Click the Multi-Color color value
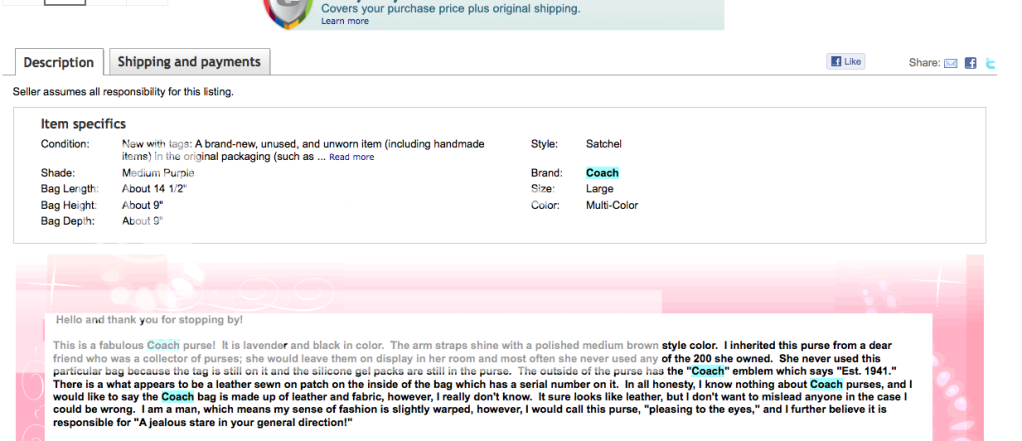 click(612, 205)
